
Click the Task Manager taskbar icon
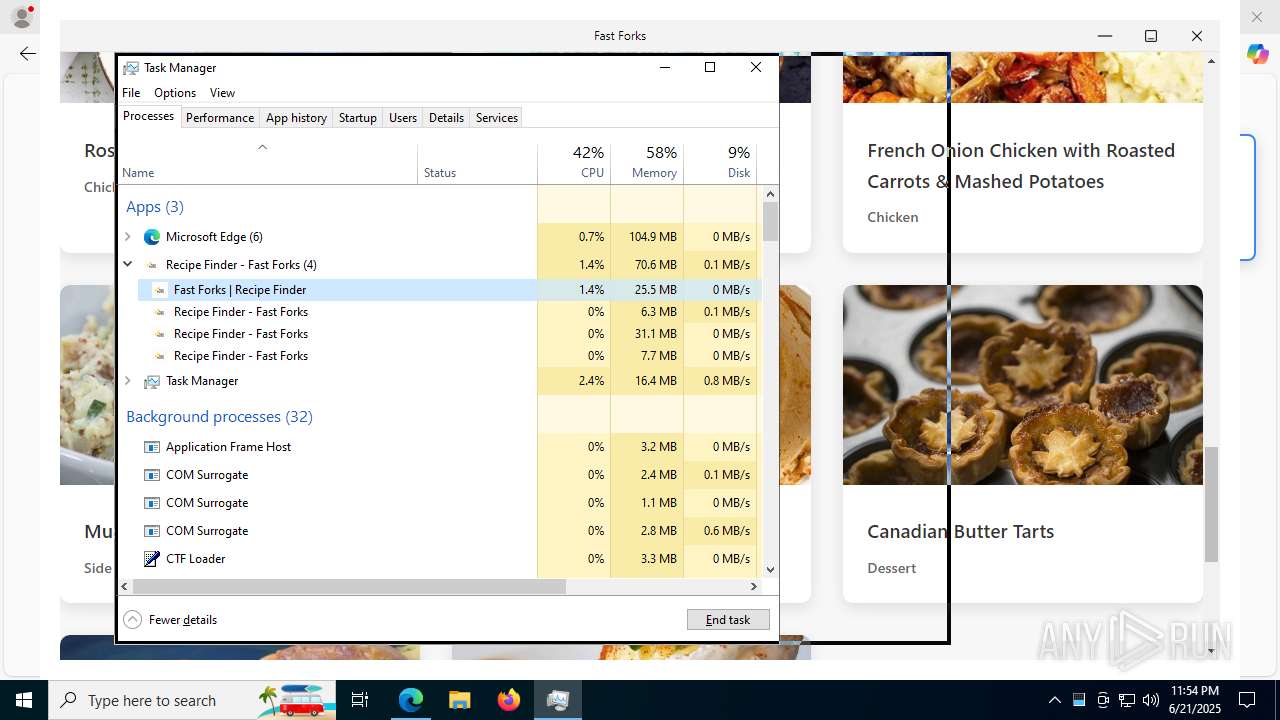point(558,700)
